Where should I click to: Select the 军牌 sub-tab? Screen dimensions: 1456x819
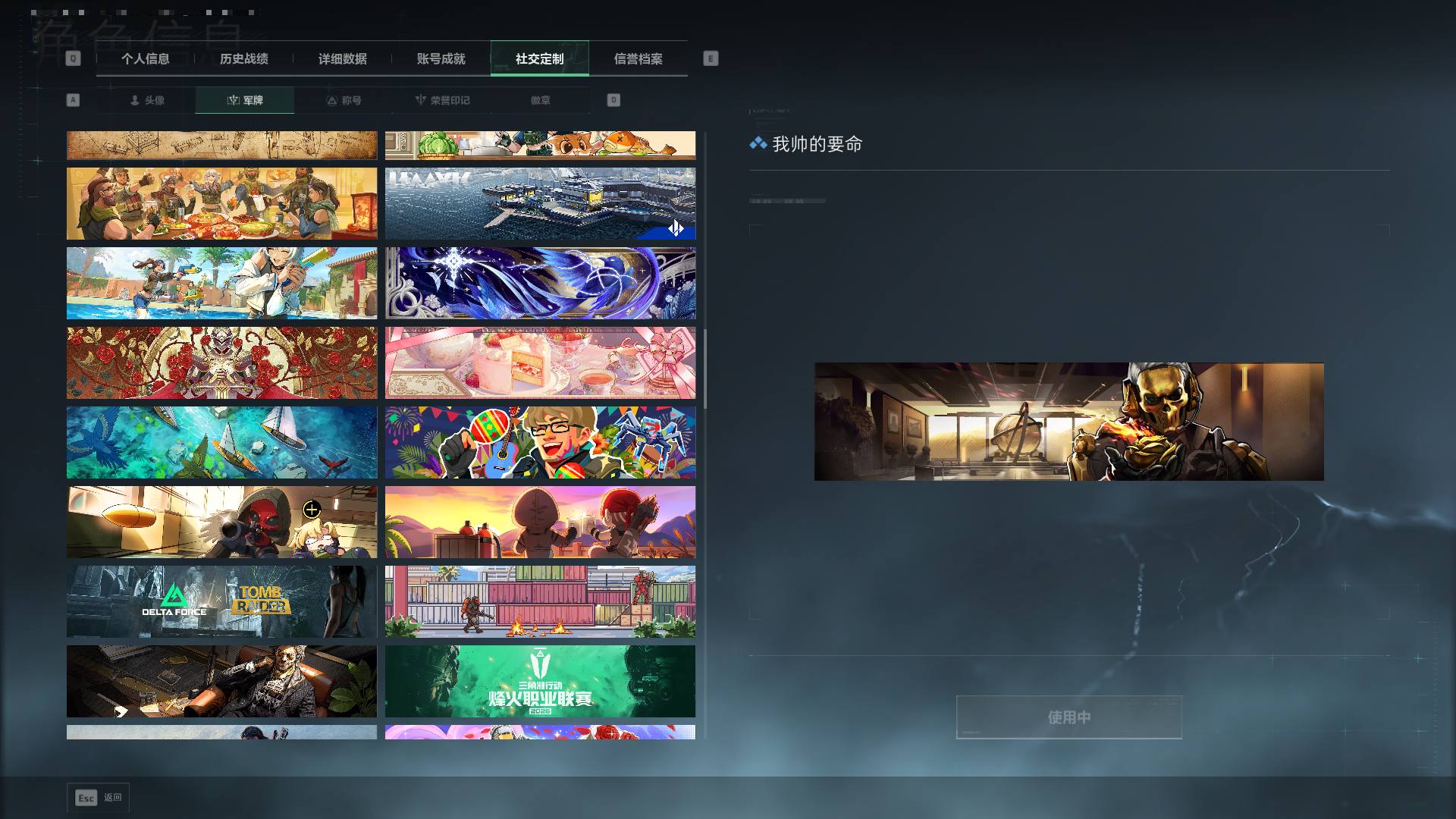[x=245, y=100]
